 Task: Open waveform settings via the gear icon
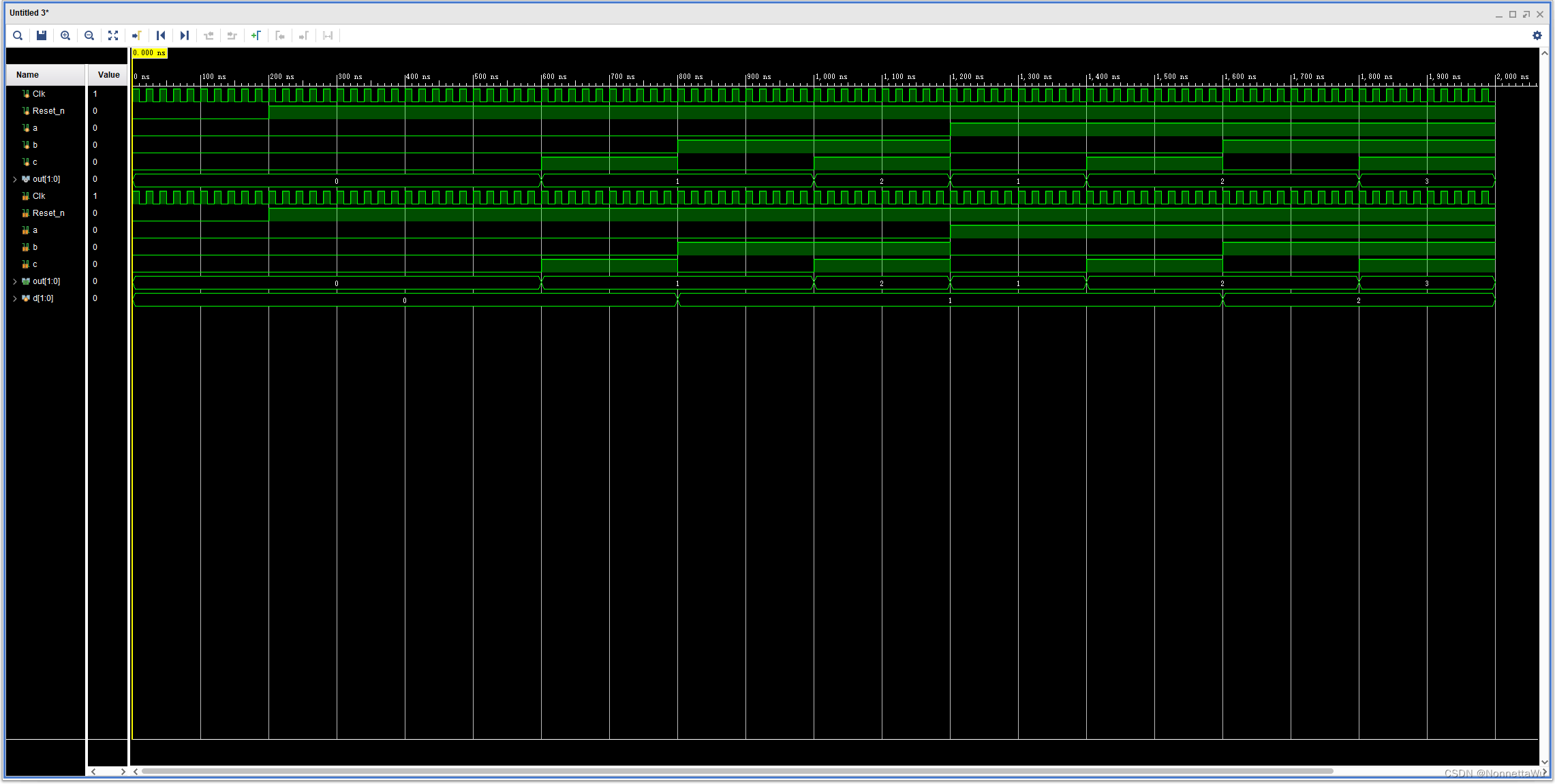[1537, 35]
